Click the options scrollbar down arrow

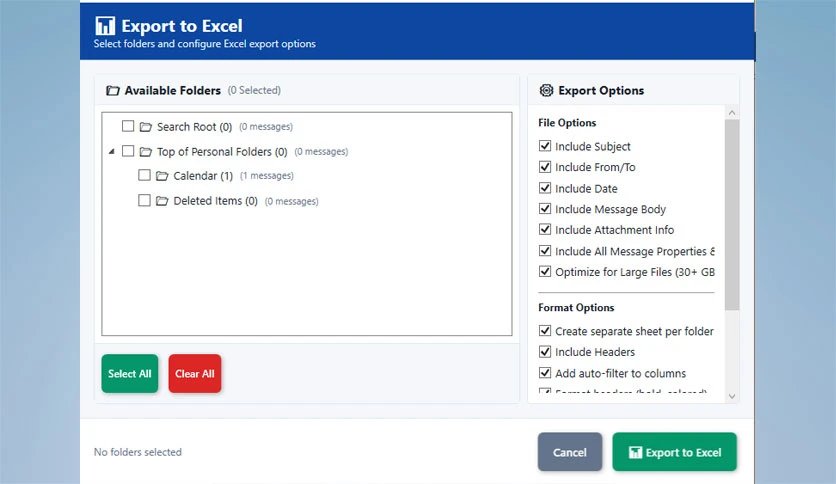coord(732,396)
